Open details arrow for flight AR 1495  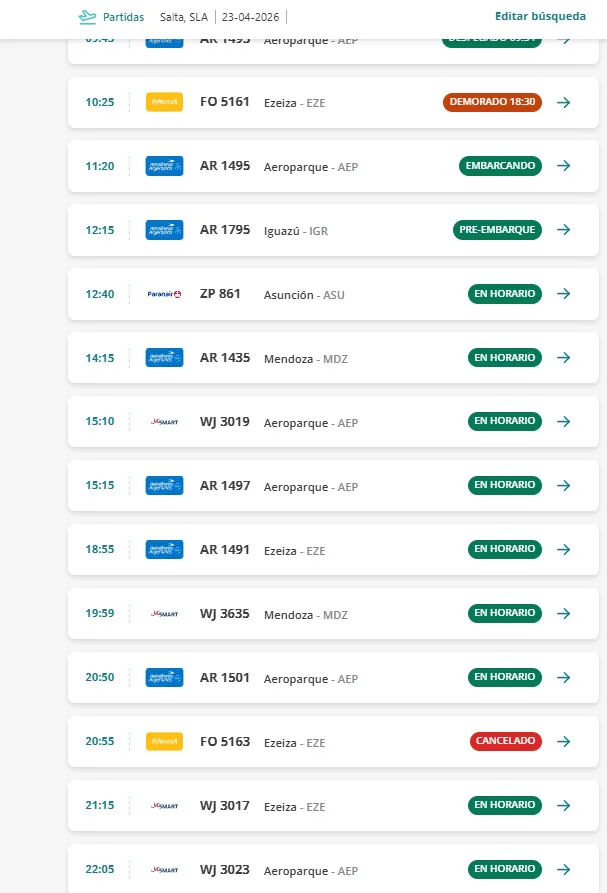coord(564,166)
